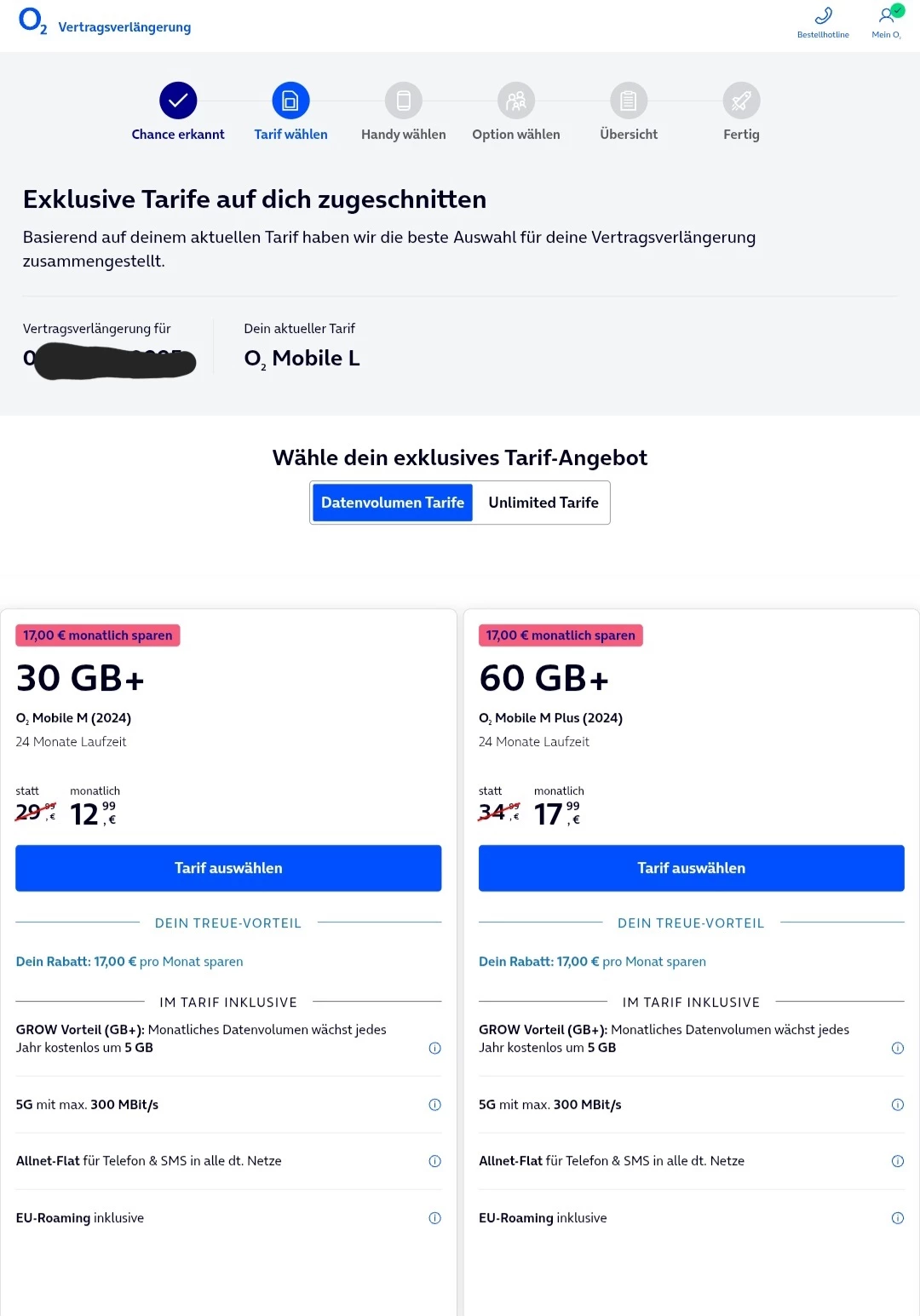The width and height of the screenshot is (920, 1316).
Task: Show EU-Roaming info for 30 GB+ tariff
Action: pyautogui.click(x=434, y=1218)
